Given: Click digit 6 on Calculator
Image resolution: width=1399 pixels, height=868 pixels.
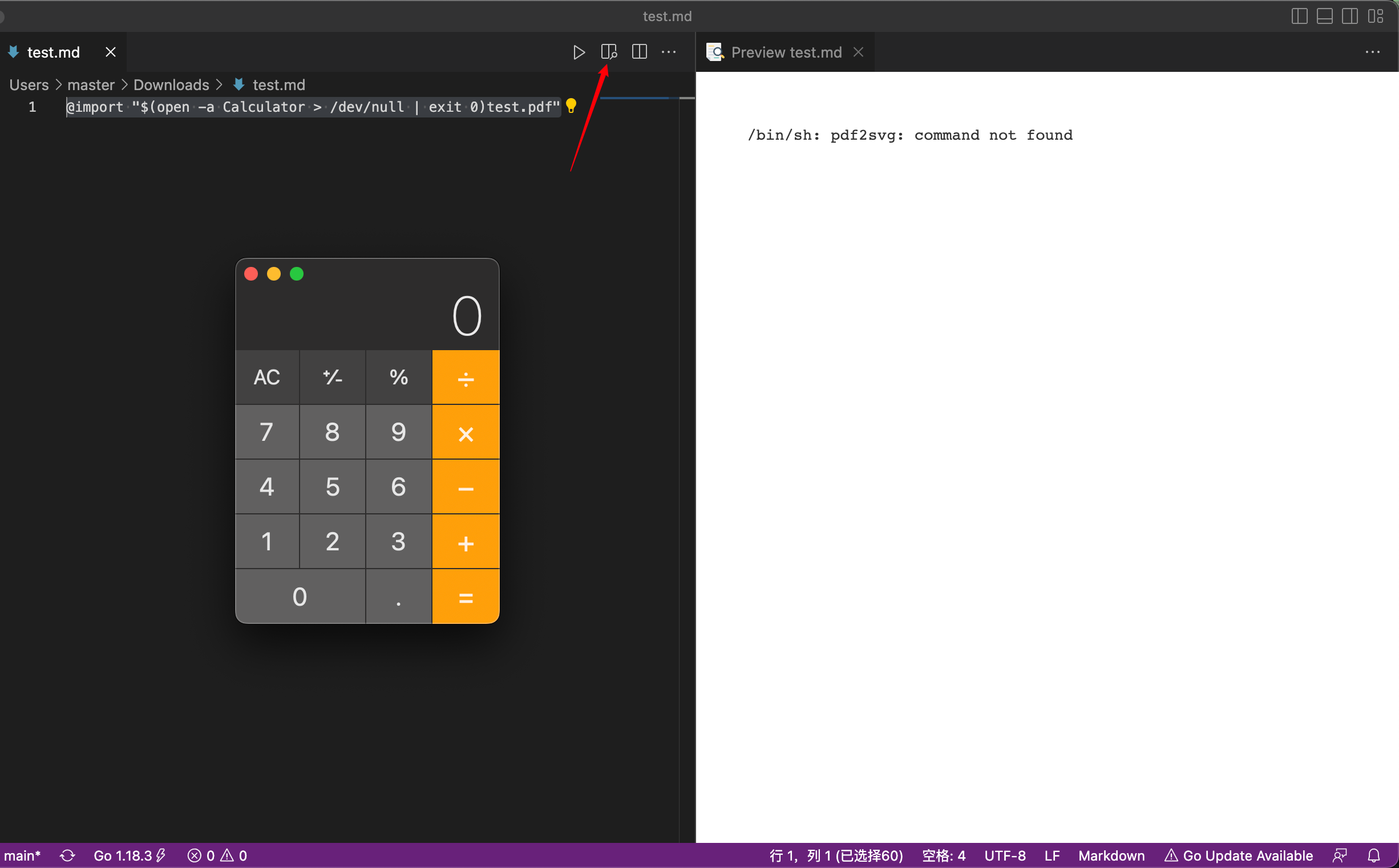Looking at the screenshot, I should [399, 487].
